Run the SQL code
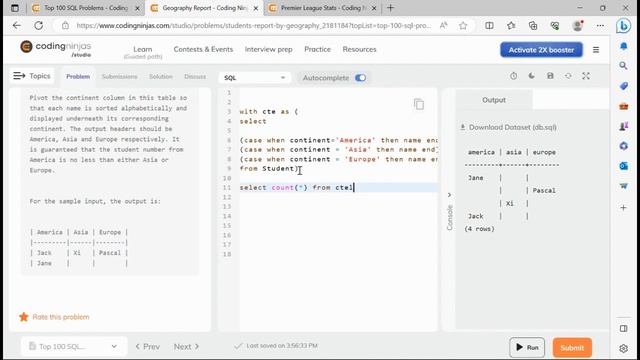 [527, 347]
